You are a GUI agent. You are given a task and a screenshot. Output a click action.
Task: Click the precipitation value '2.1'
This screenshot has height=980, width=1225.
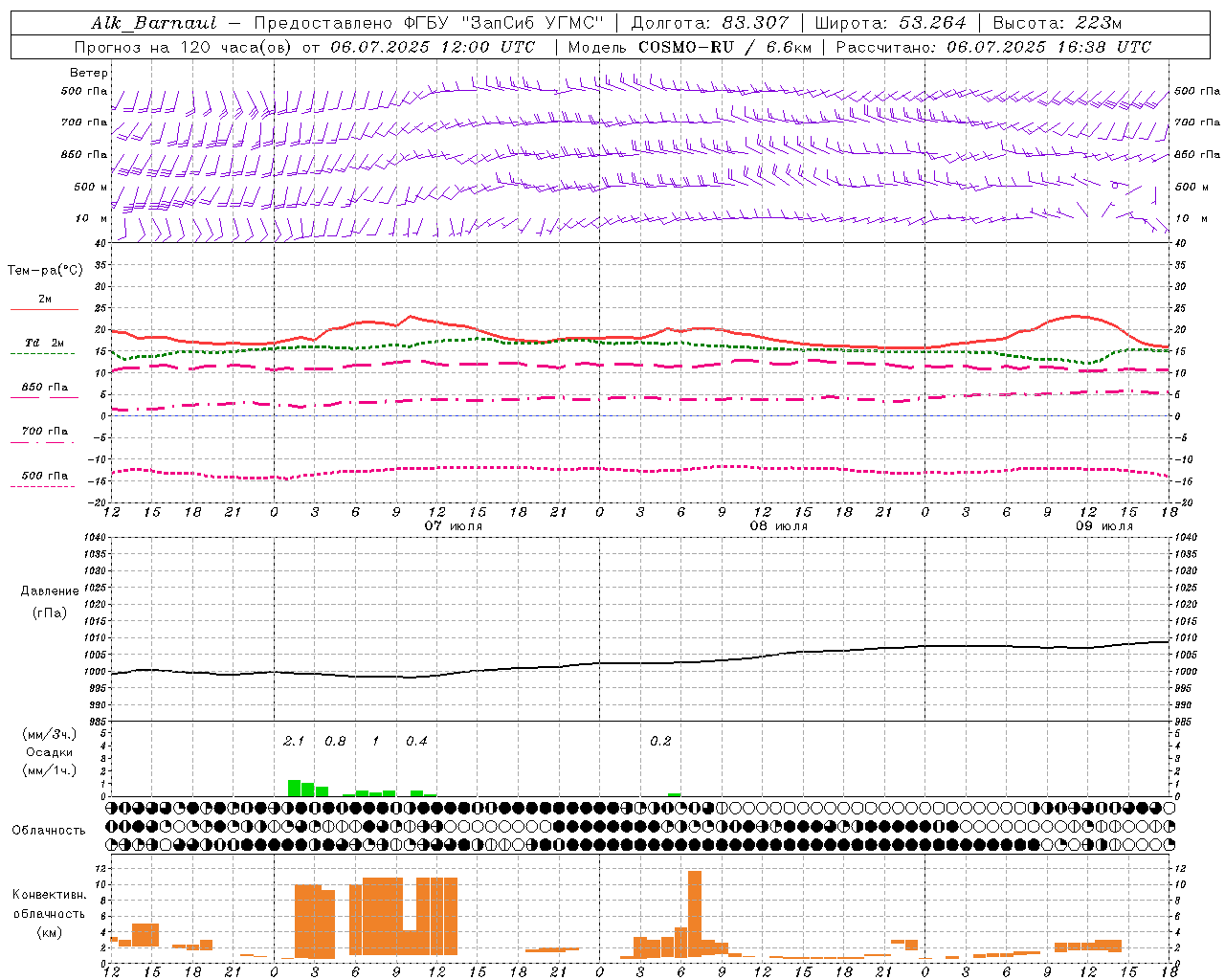pos(294,742)
